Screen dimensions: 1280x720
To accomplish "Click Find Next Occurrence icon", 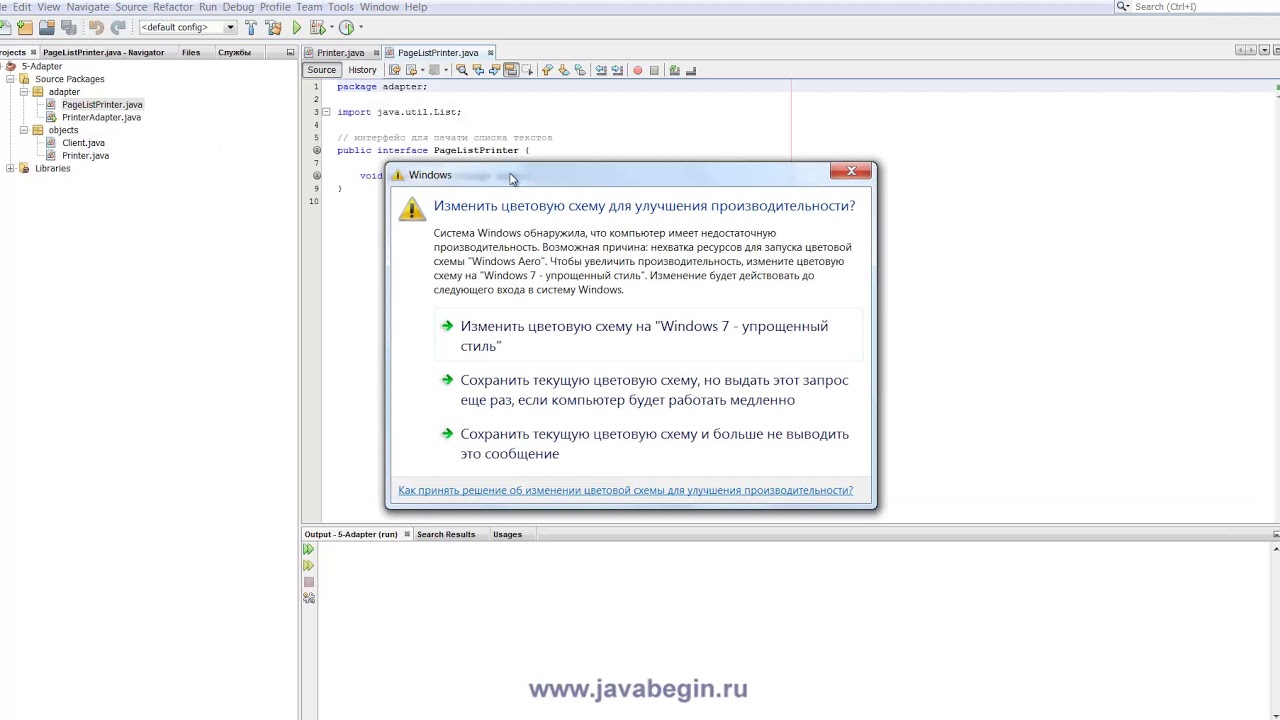I will click(x=494, y=70).
